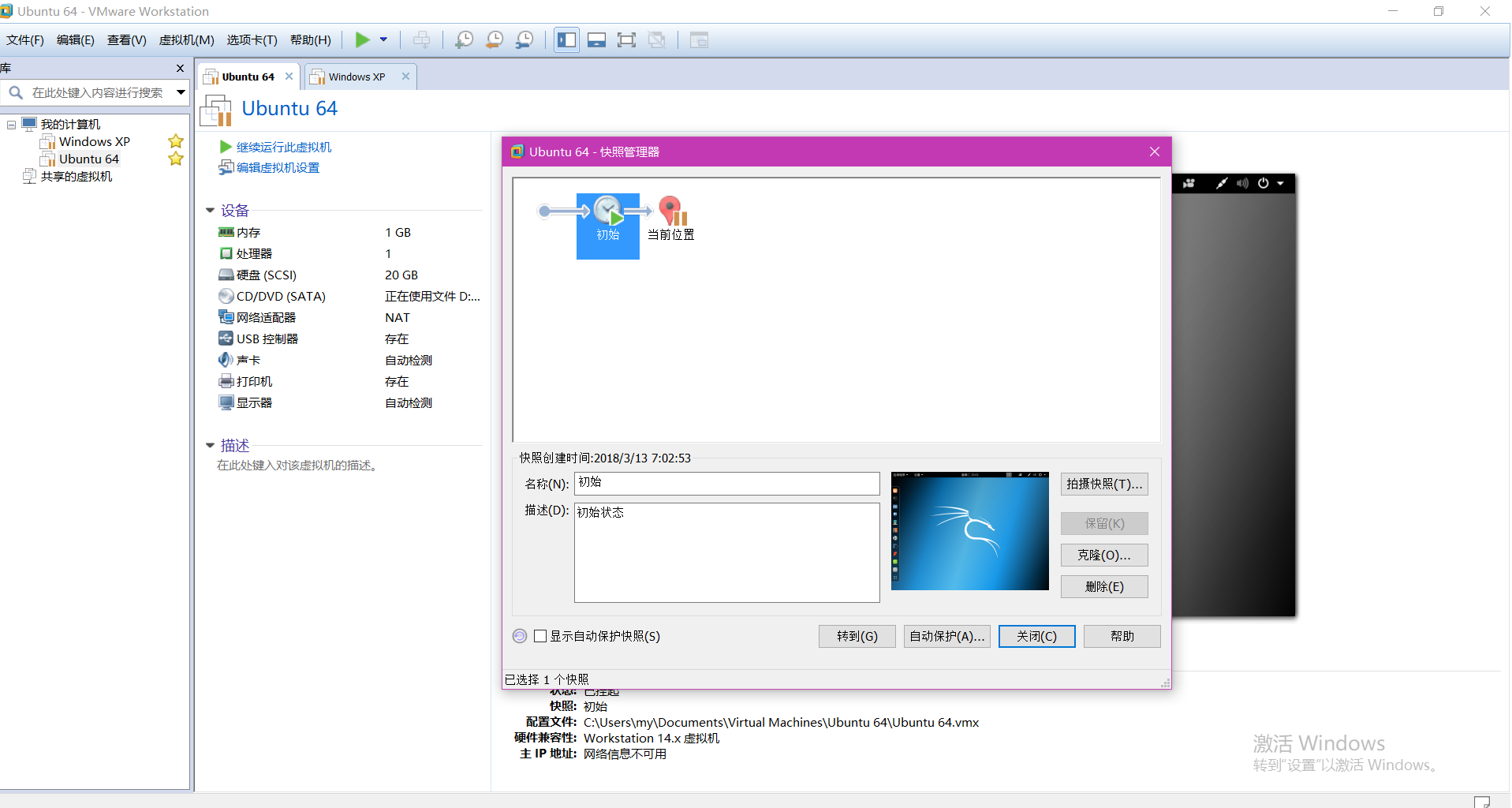Switch to the Windows XP tab
Viewport: 1512px width, 808px height.
coord(357,77)
